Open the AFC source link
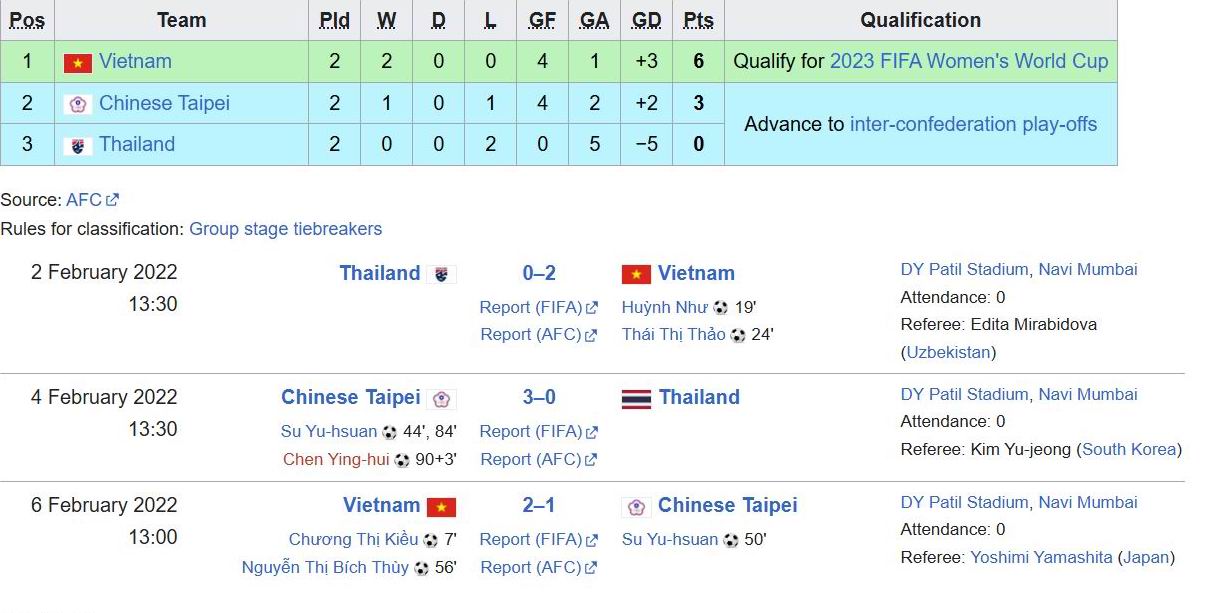 pos(84,200)
